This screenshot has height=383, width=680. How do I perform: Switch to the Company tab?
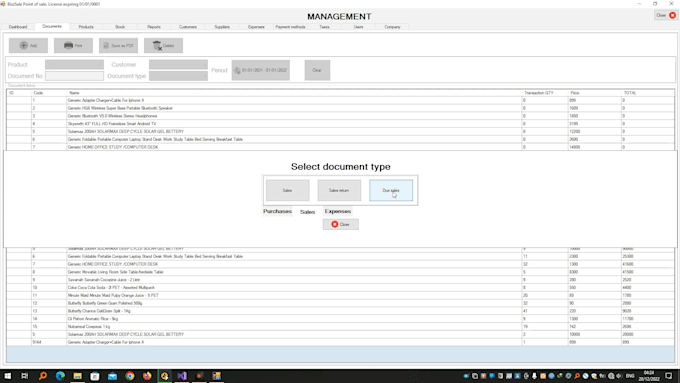click(x=392, y=27)
